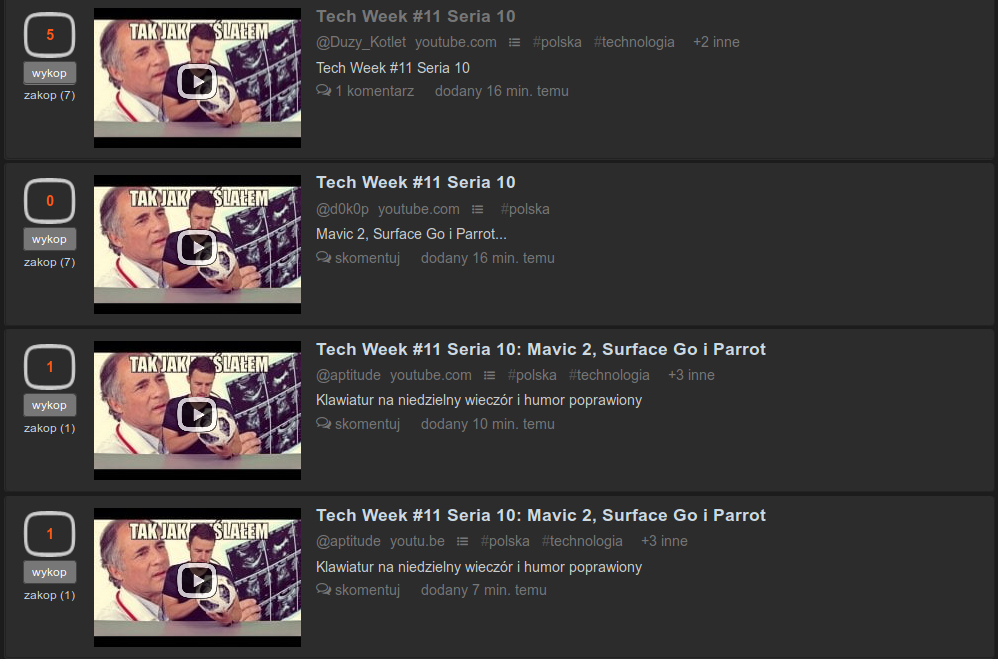998x659 pixels.
Task: Click the list icon in @d0k0p's entry
Action: click(477, 209)
